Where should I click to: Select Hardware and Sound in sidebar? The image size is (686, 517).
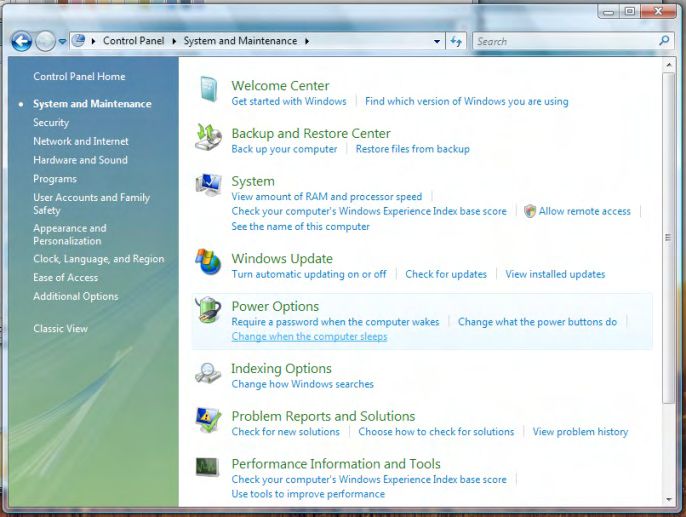coord(80,160)
